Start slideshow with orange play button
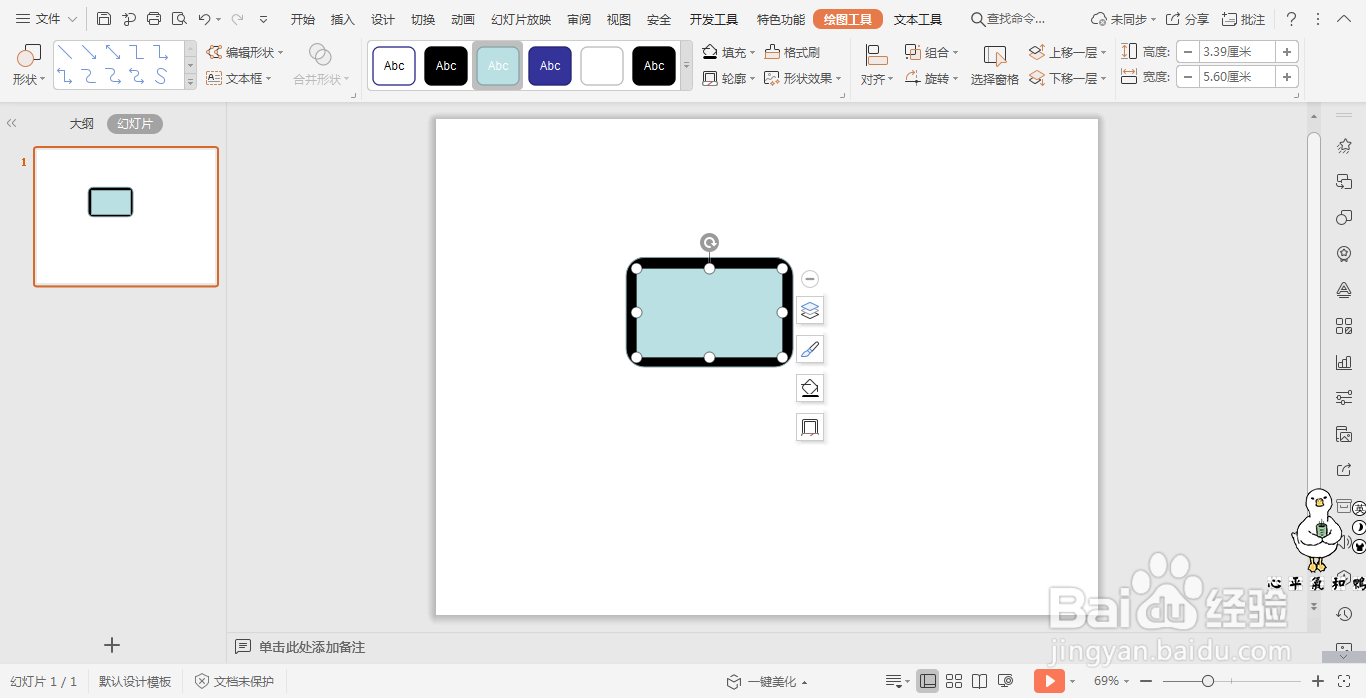This screenshot has width=1366, height=698. 1049,681
